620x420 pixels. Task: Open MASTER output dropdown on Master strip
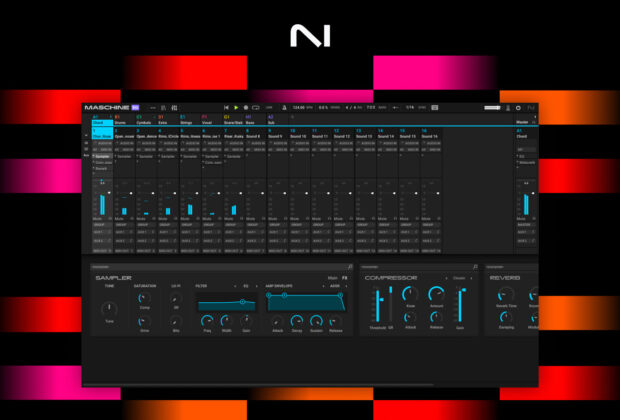(525, 225)
